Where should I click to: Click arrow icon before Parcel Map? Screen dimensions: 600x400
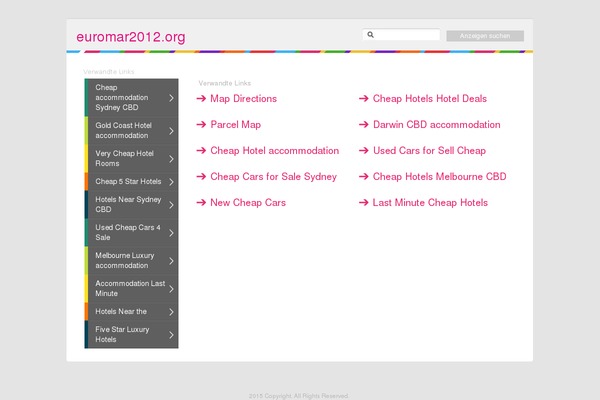coord(201,125)
